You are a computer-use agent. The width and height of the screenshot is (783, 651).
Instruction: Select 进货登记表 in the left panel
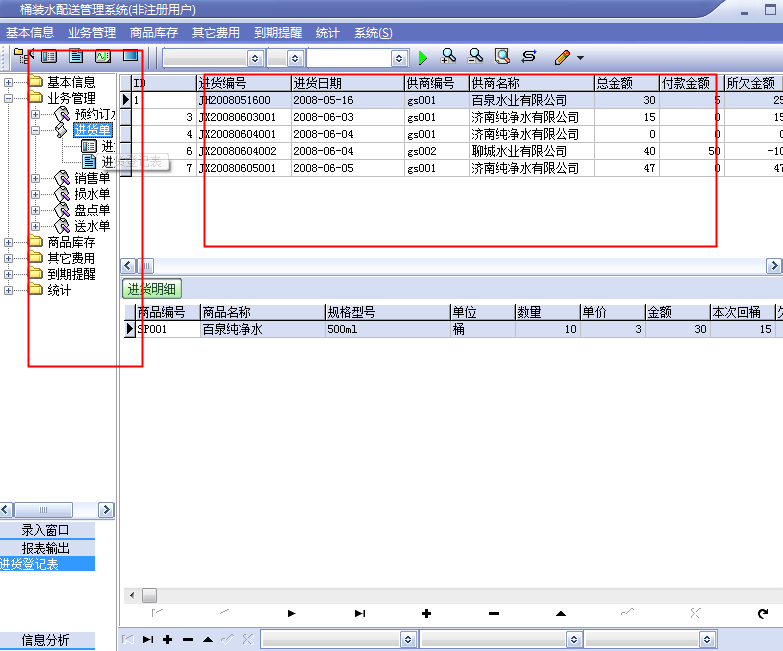tap(47, 564)
